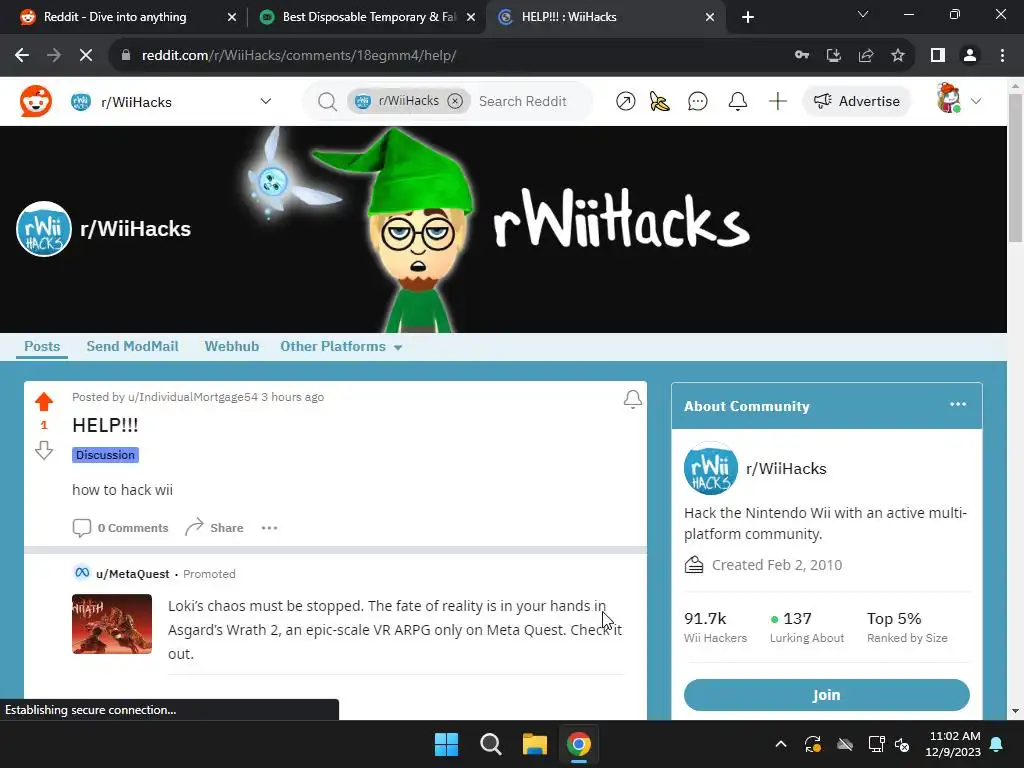Screen dimensions: 1024x768
Task: Open the chat bubble icon
Action: 697,101
